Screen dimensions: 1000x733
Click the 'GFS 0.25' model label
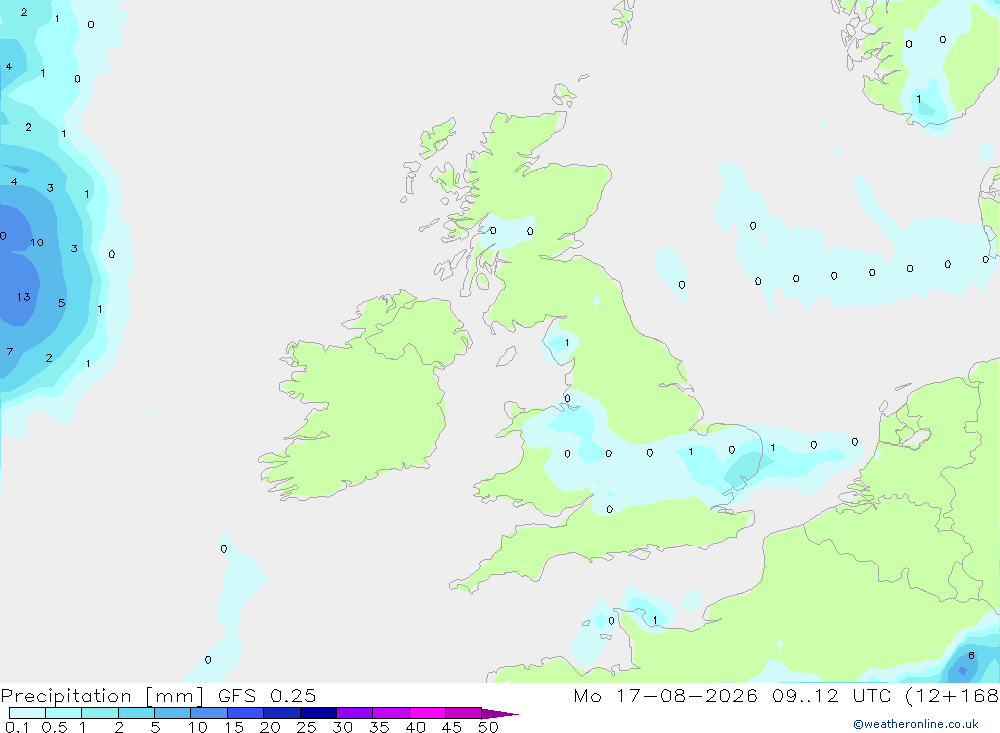(267, 695)
